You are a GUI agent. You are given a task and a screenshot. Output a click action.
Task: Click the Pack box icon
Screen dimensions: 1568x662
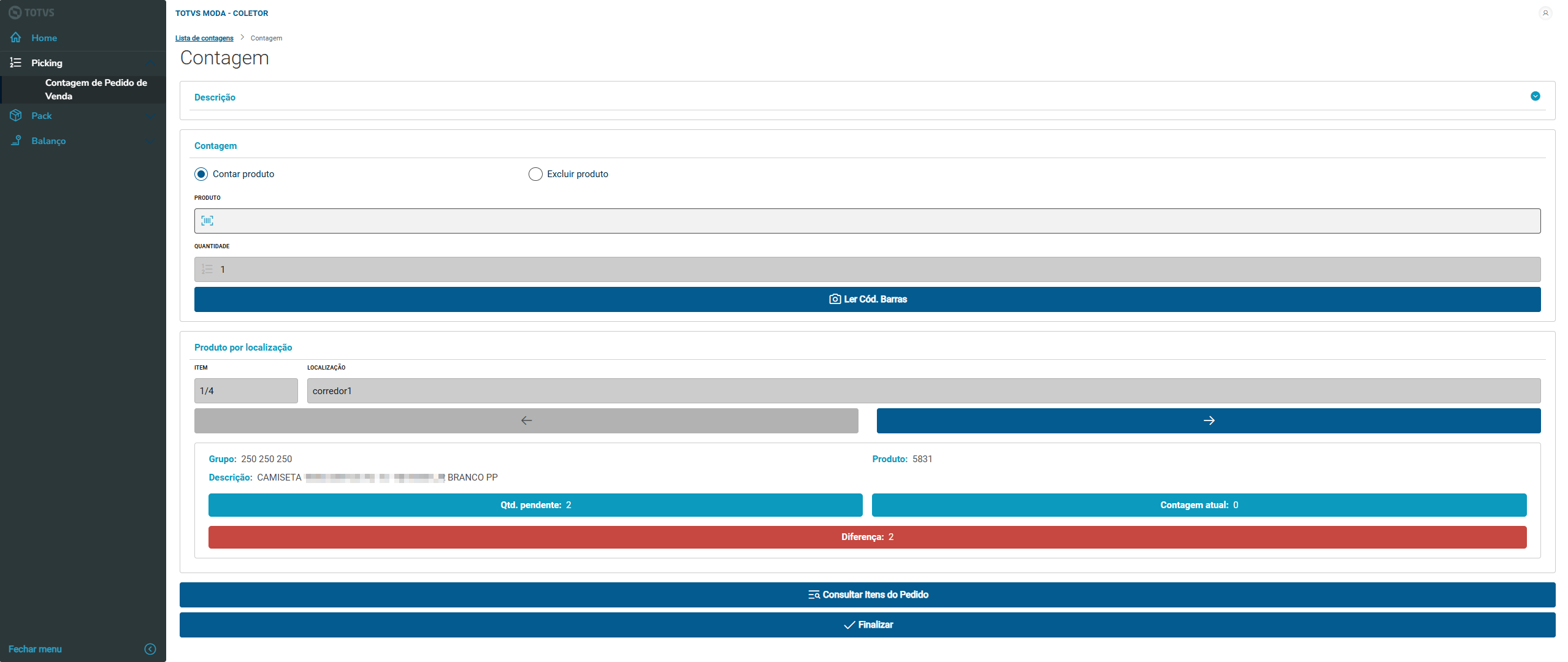pyautogui.click(x=16, y=115)
